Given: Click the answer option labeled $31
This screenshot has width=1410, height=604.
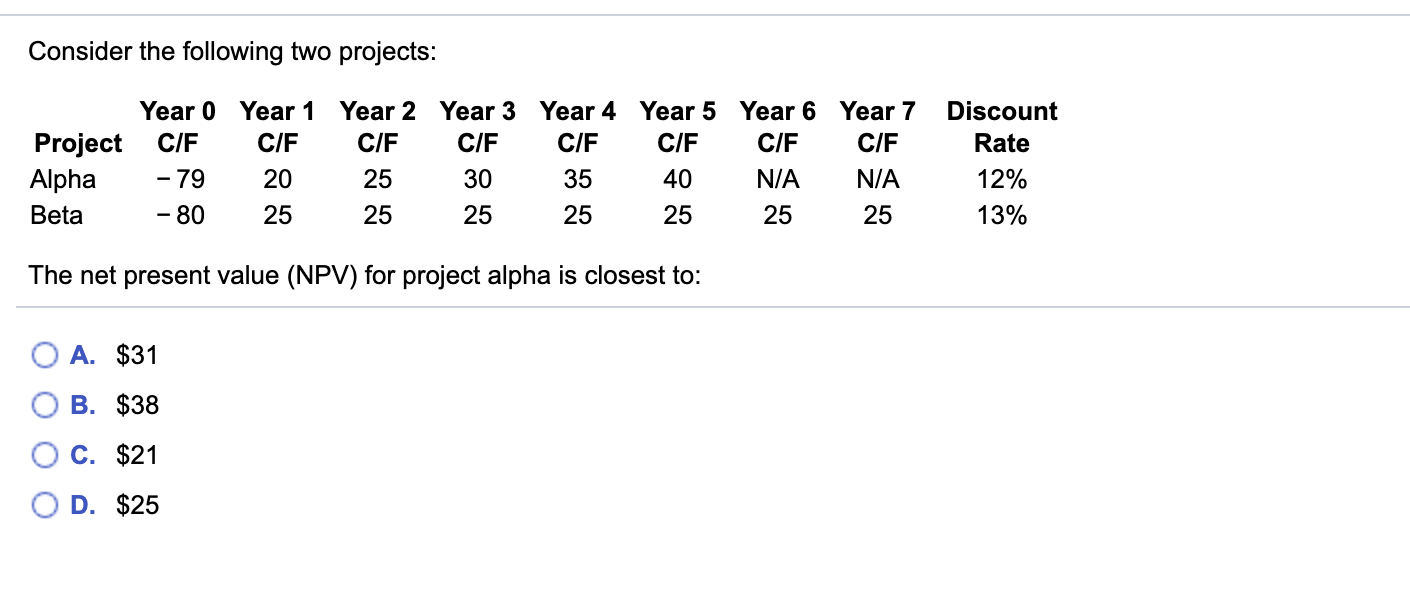Looking at the screenshot, I should pyautogui.click(x=135, y=354).
